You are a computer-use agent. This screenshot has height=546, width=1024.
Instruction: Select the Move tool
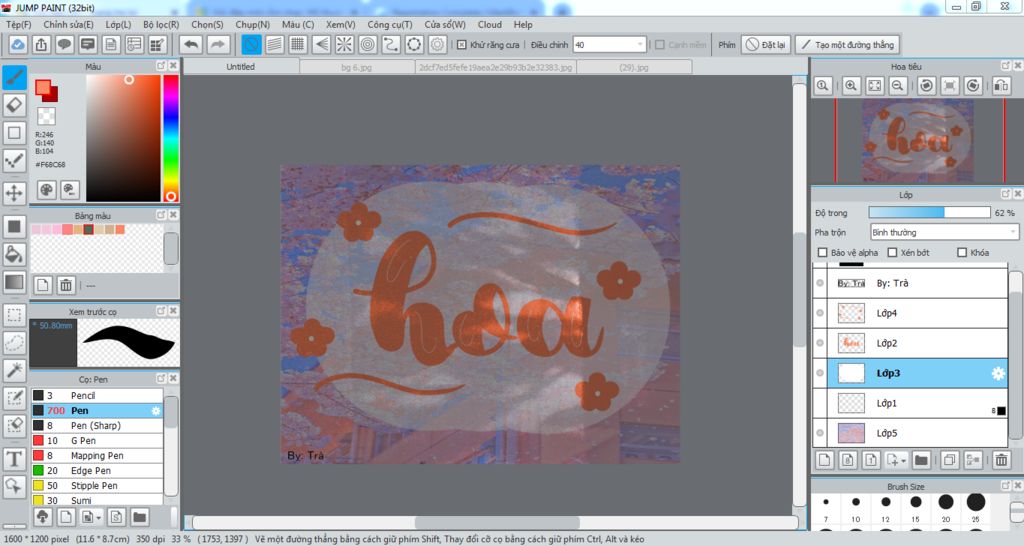[x=14, y=193]
